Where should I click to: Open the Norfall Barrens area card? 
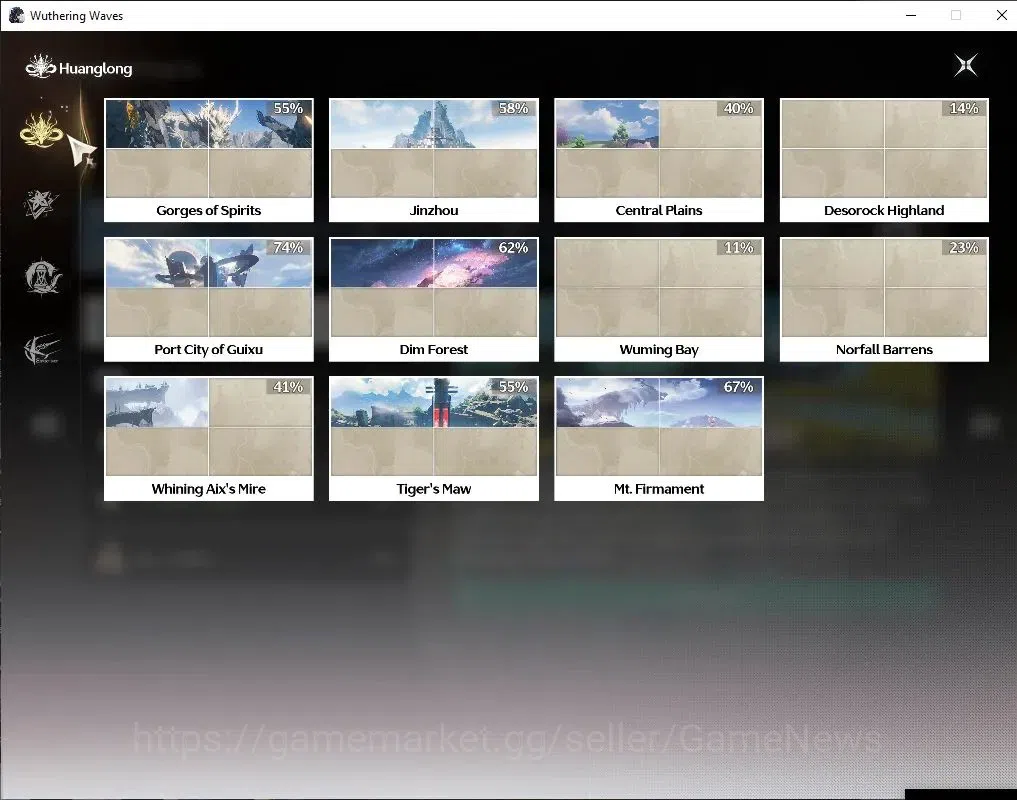pos(884,299)
